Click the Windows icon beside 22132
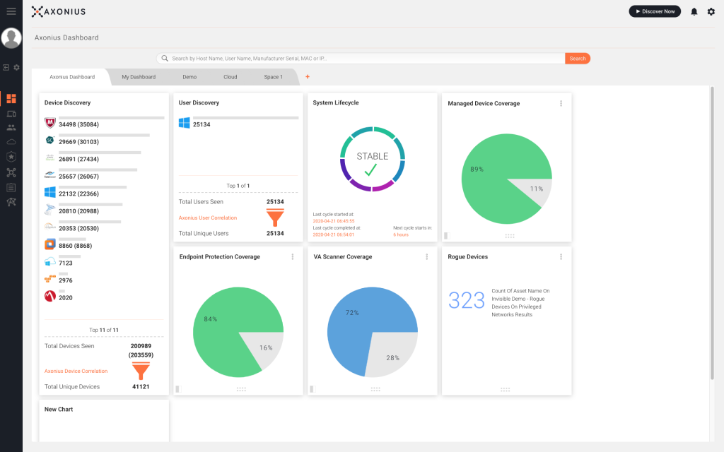The height and width of the screenshot is (452, 724). point(50,192)
